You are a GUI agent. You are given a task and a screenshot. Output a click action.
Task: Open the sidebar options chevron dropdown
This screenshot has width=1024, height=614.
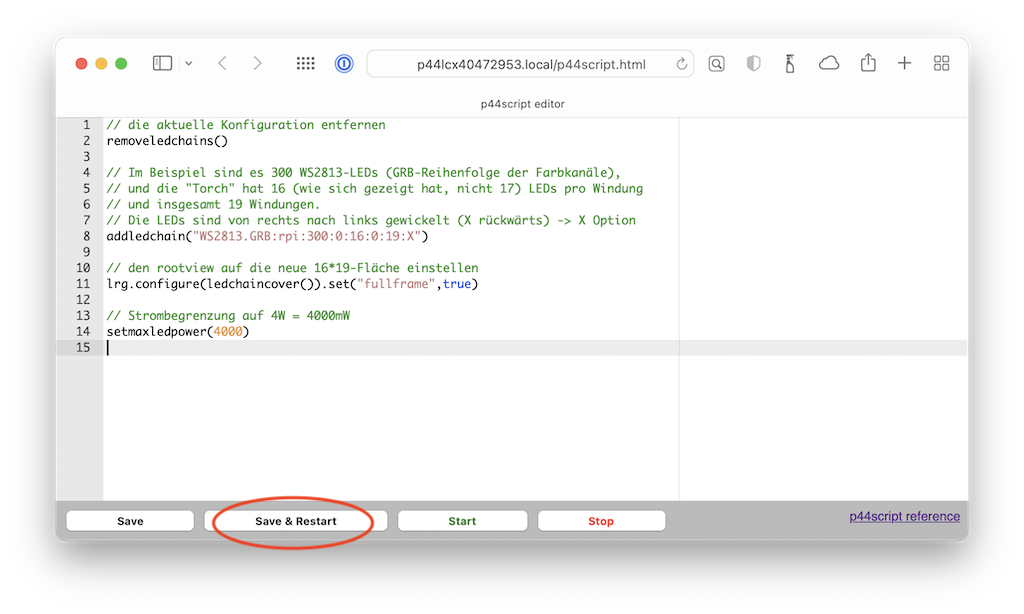coord(187,62)
